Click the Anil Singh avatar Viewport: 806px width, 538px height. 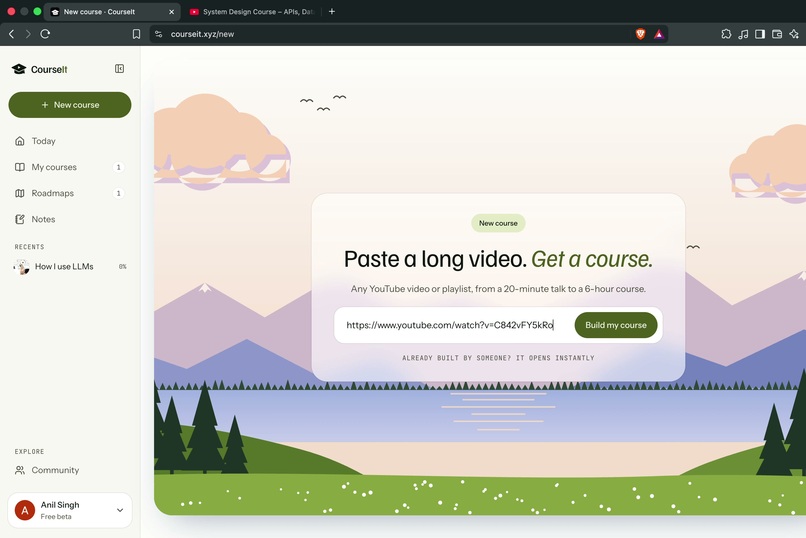point(25,510)
